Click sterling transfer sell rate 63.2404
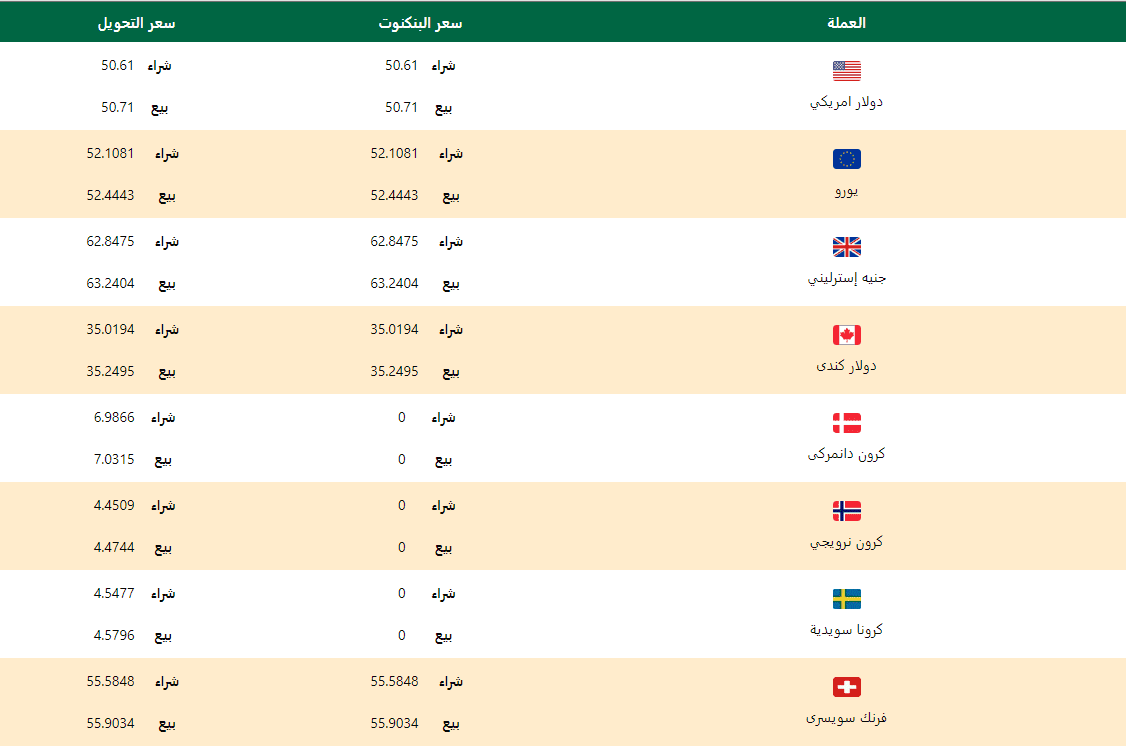 click(110, 284)
